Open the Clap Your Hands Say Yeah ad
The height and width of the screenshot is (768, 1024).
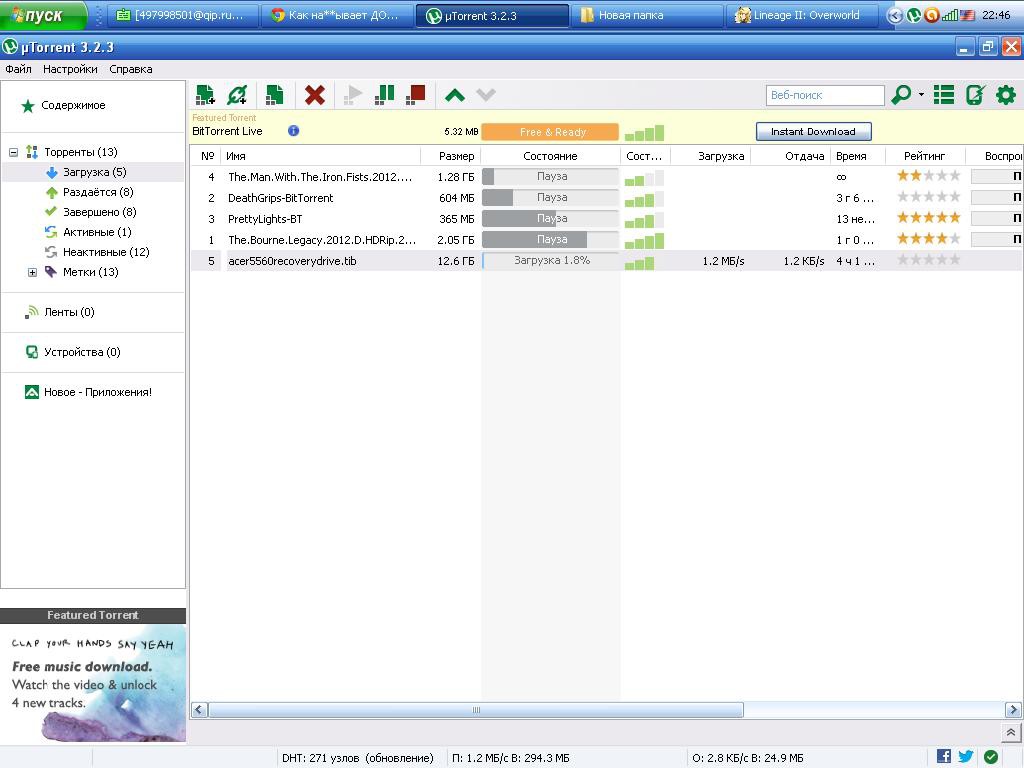pos(93,682)
